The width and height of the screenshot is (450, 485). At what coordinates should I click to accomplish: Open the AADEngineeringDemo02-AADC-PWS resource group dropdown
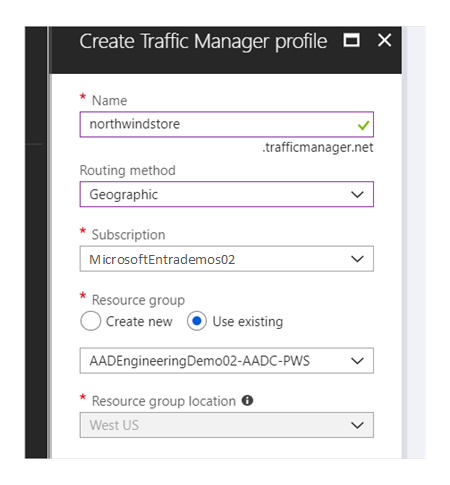pos(226,361)
